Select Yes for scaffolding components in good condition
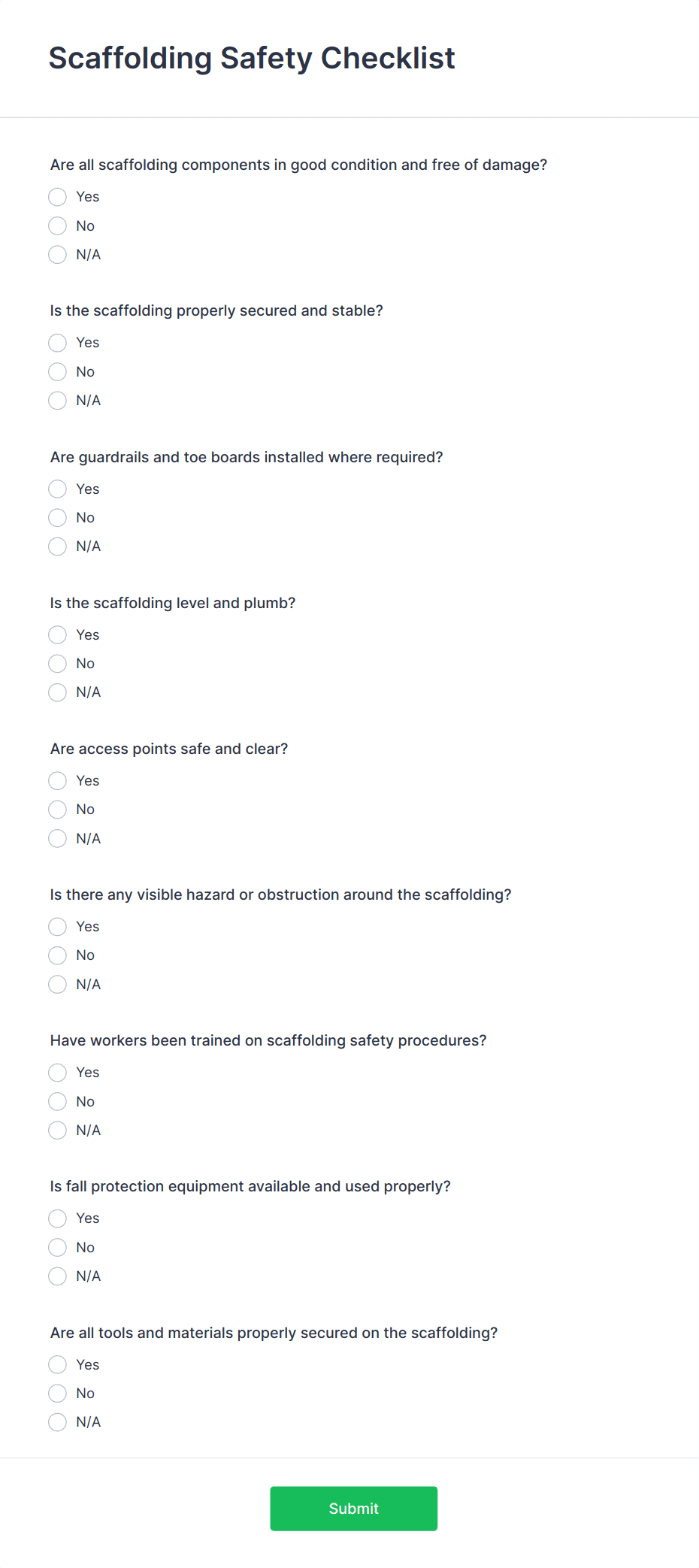The width and height of the screenshot is (699, 1568). click(x=58, y=197)
